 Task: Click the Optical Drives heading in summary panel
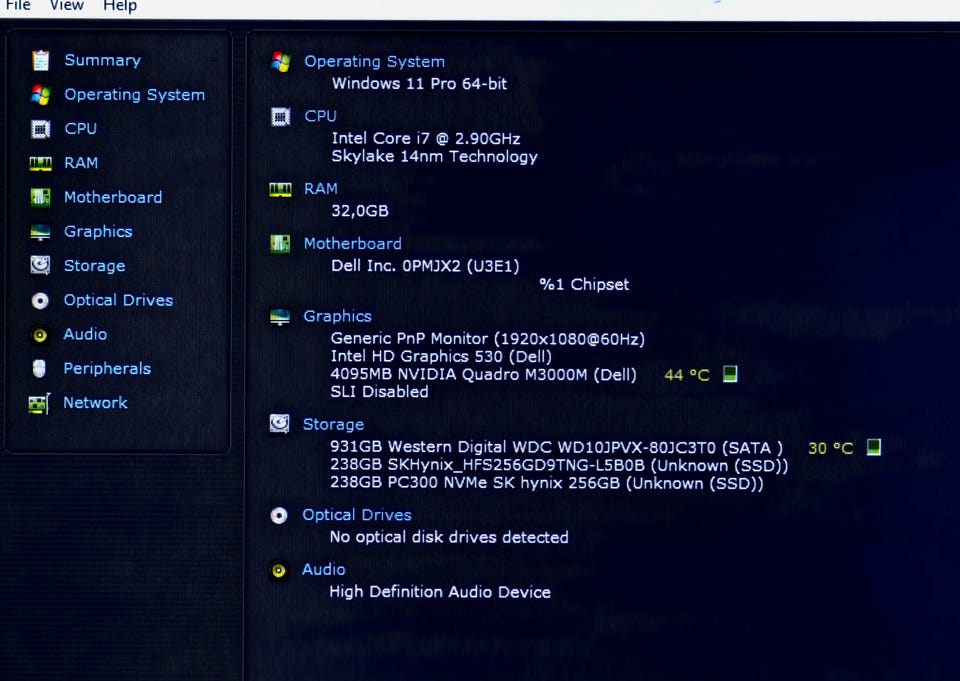pyautogui.click(x=357, y=515)
